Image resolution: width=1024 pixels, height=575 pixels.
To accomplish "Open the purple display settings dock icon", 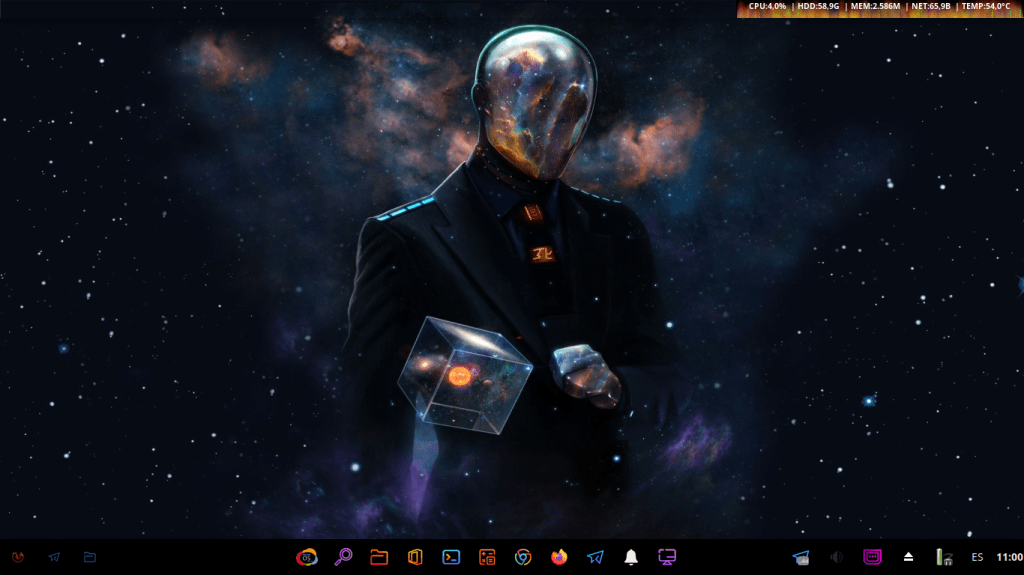I will (x=667, y=557).
